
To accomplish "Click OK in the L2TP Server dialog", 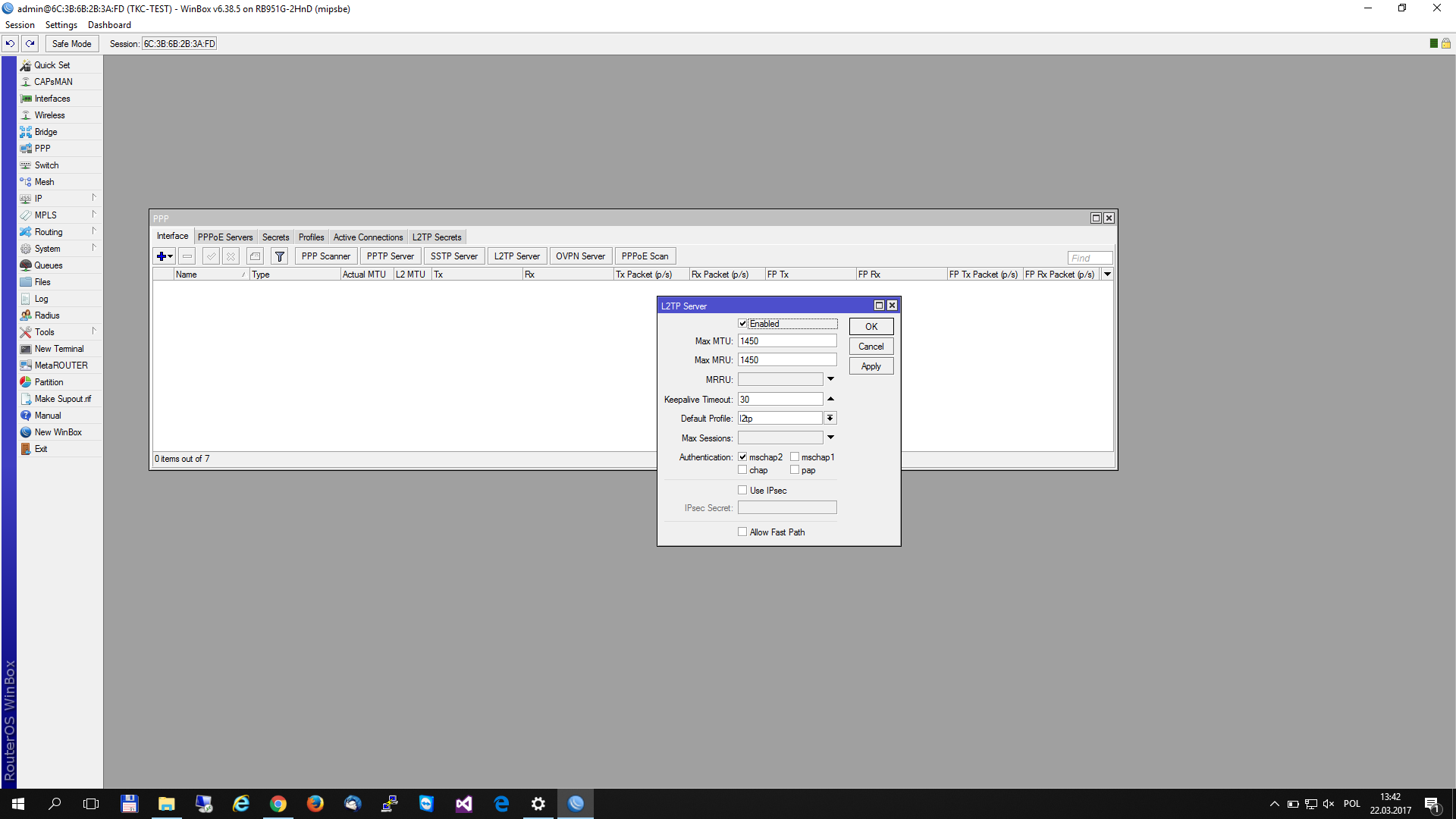I will click(871, 327).
